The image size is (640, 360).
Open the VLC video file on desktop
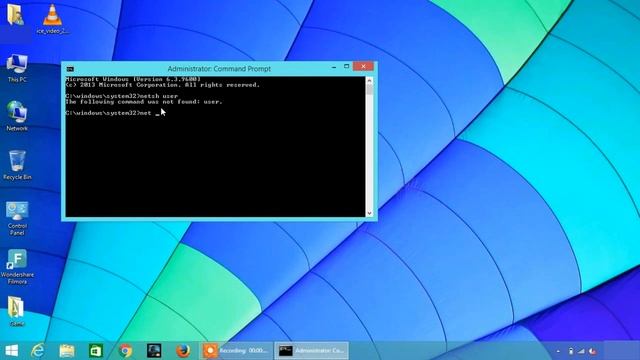point(52,18)
